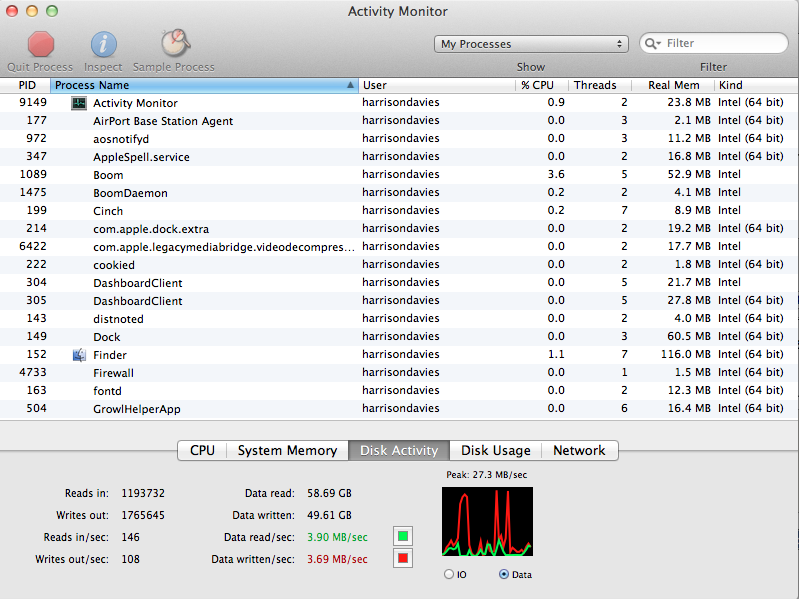Select the com.apple.dock.extra process
This screenshot has width=799, height=599.
[400, 229]
